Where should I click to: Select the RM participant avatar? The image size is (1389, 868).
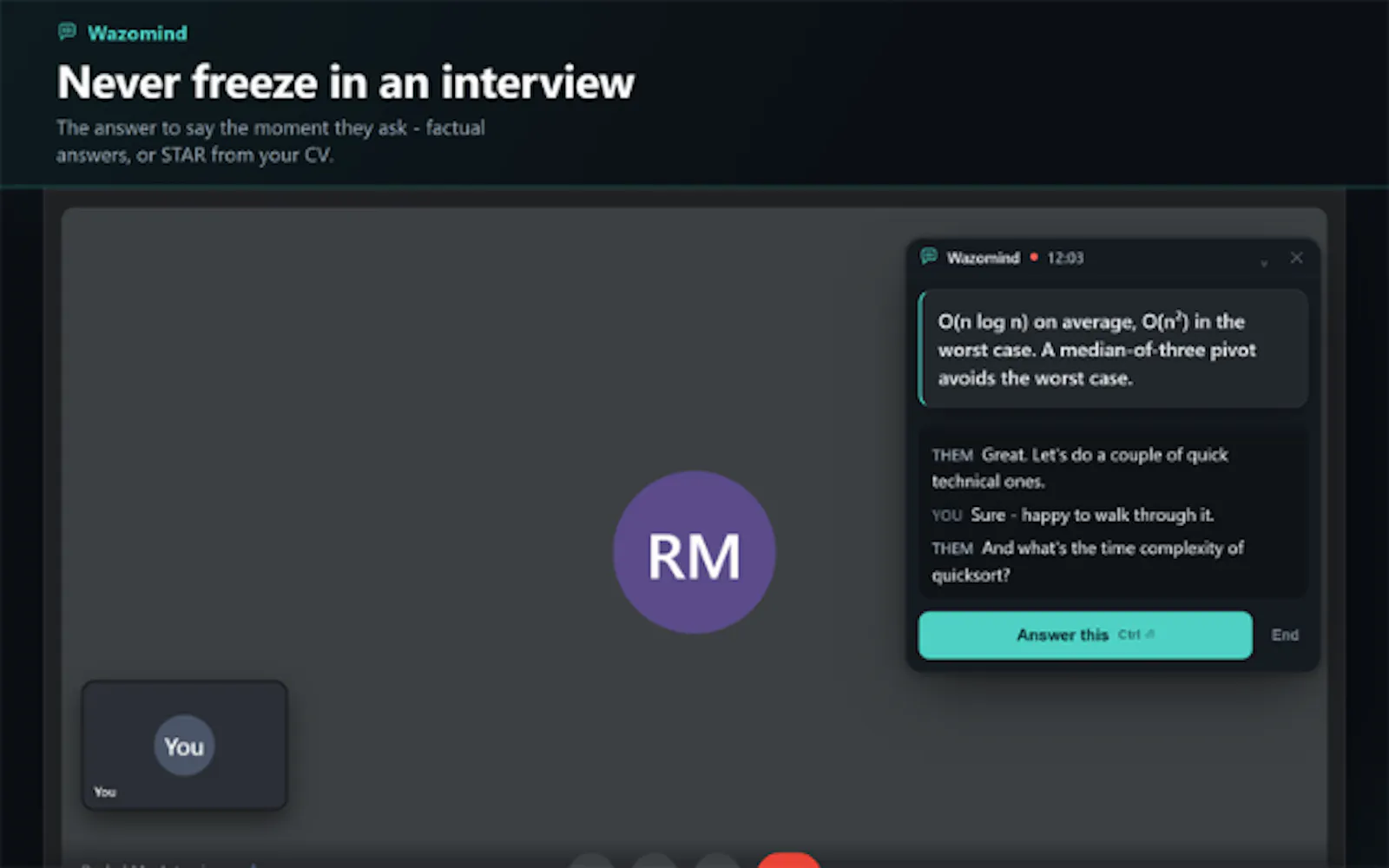click(x=694, y=552)
